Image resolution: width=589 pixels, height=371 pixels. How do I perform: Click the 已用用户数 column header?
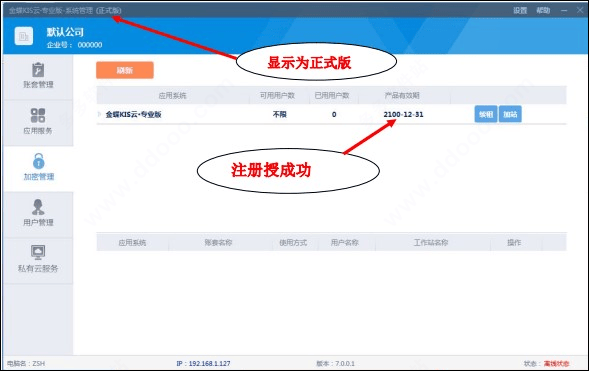332,95
